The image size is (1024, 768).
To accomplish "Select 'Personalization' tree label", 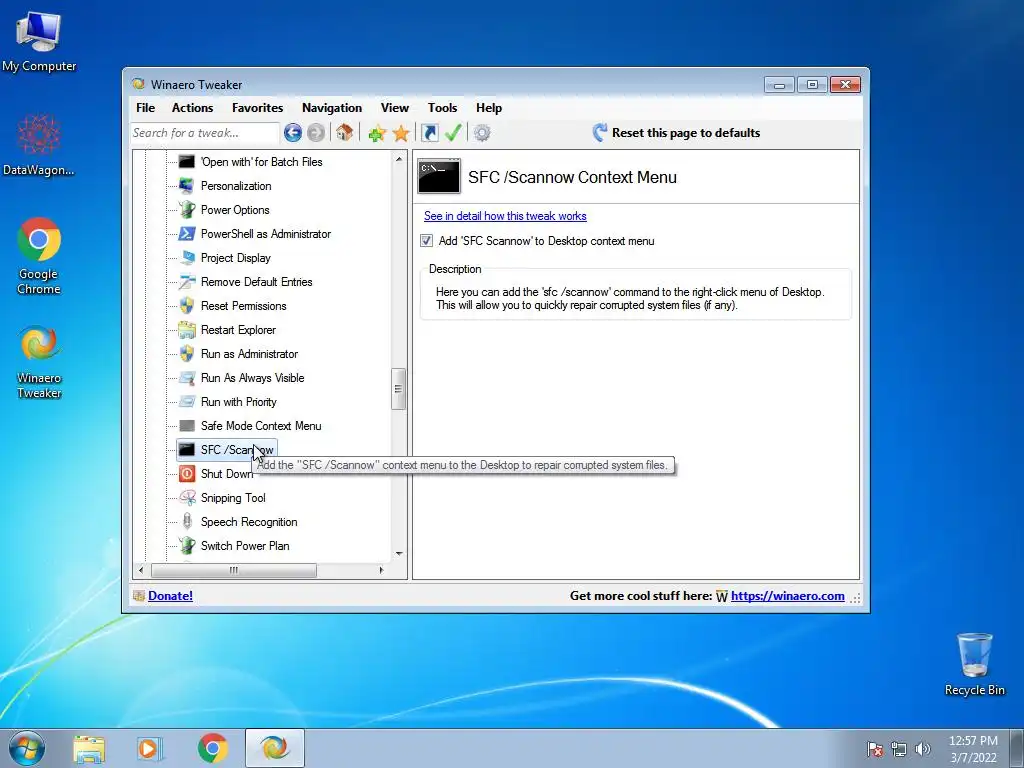I will coord(236,185).
